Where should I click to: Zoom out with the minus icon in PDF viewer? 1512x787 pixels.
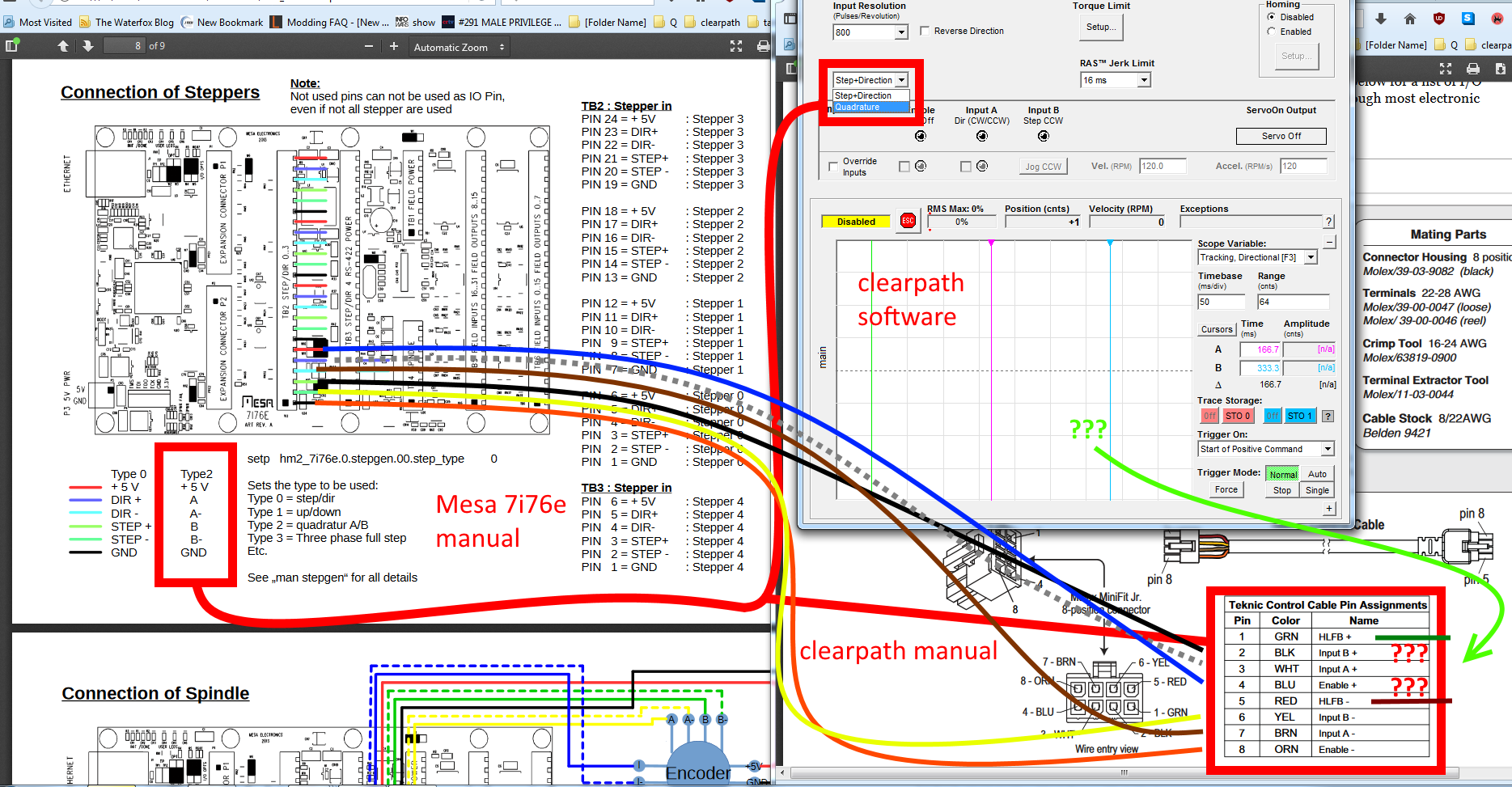pos(369,46)
